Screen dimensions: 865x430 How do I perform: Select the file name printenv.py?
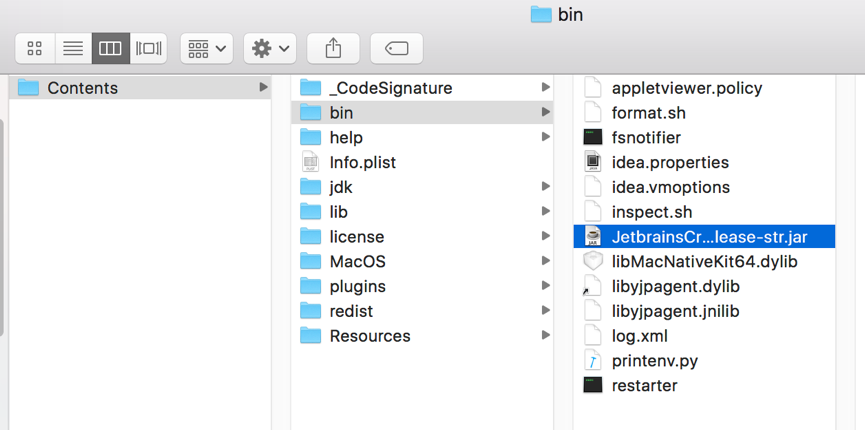655,362
